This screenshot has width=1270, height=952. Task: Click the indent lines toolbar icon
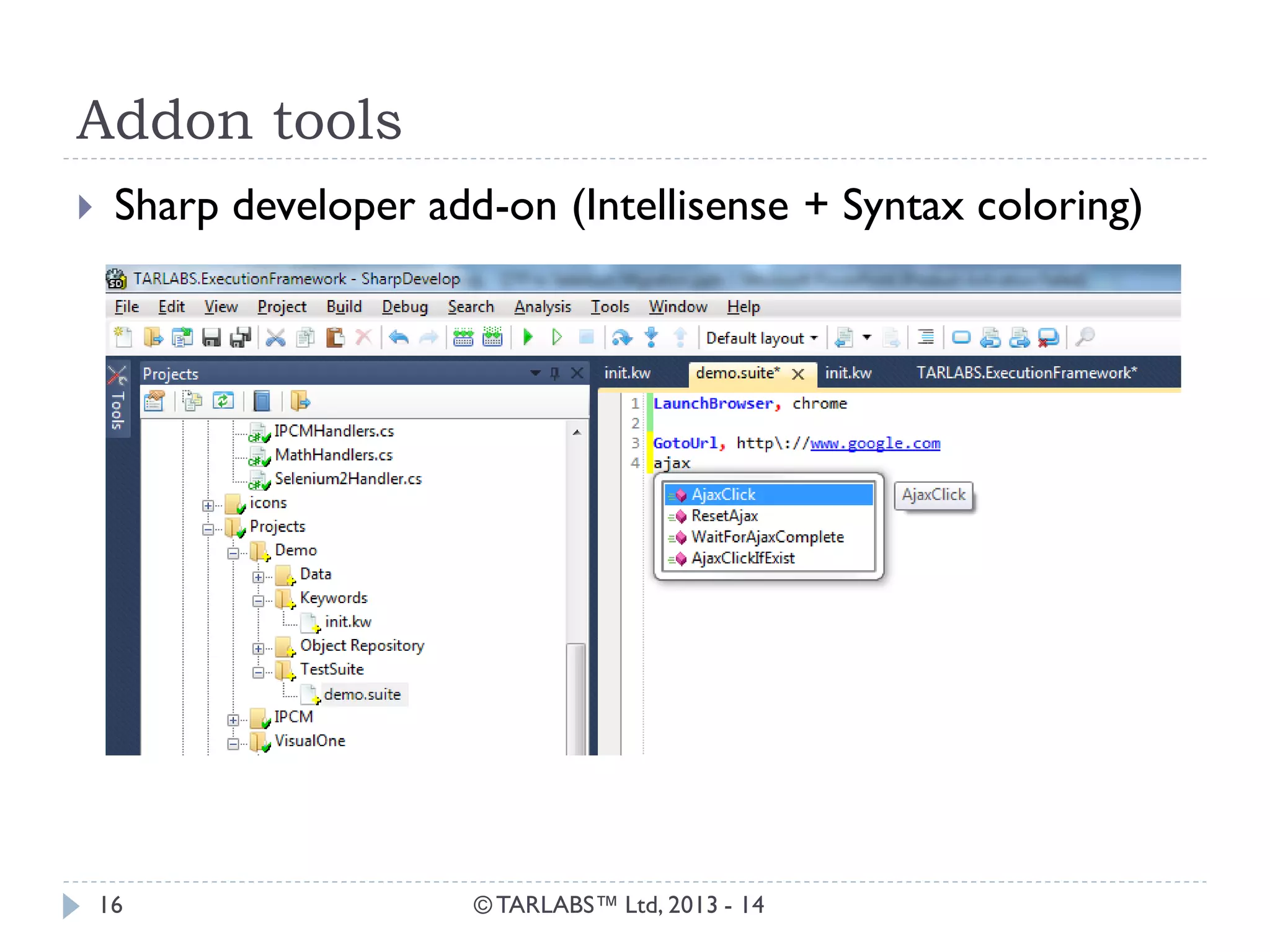[925, 337]
